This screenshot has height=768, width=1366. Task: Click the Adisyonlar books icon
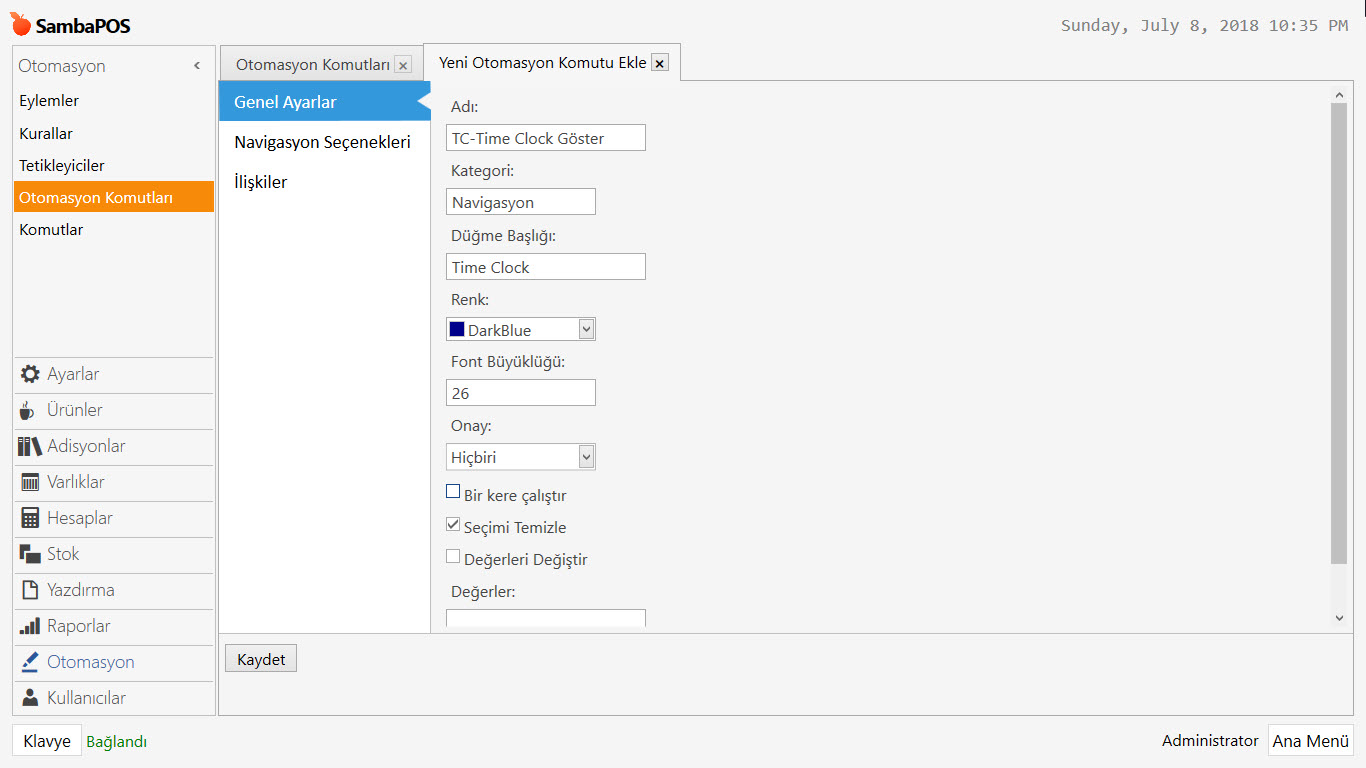[30, 446]
